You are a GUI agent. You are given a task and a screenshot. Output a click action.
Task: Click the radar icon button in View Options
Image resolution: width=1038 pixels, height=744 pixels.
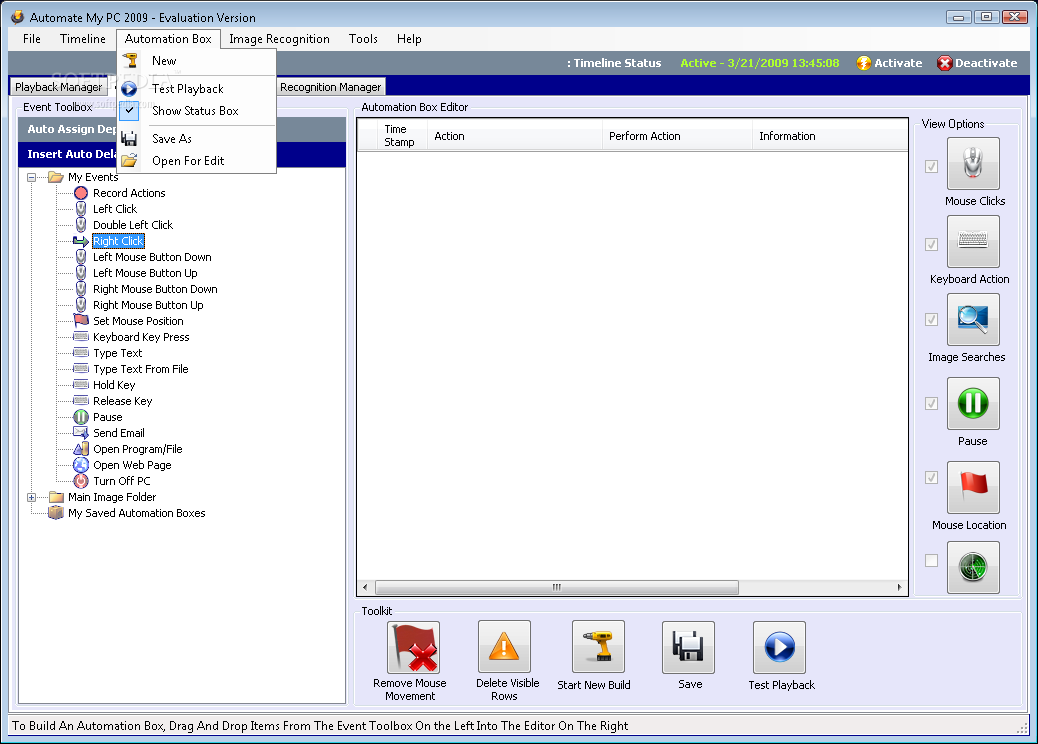972,567
